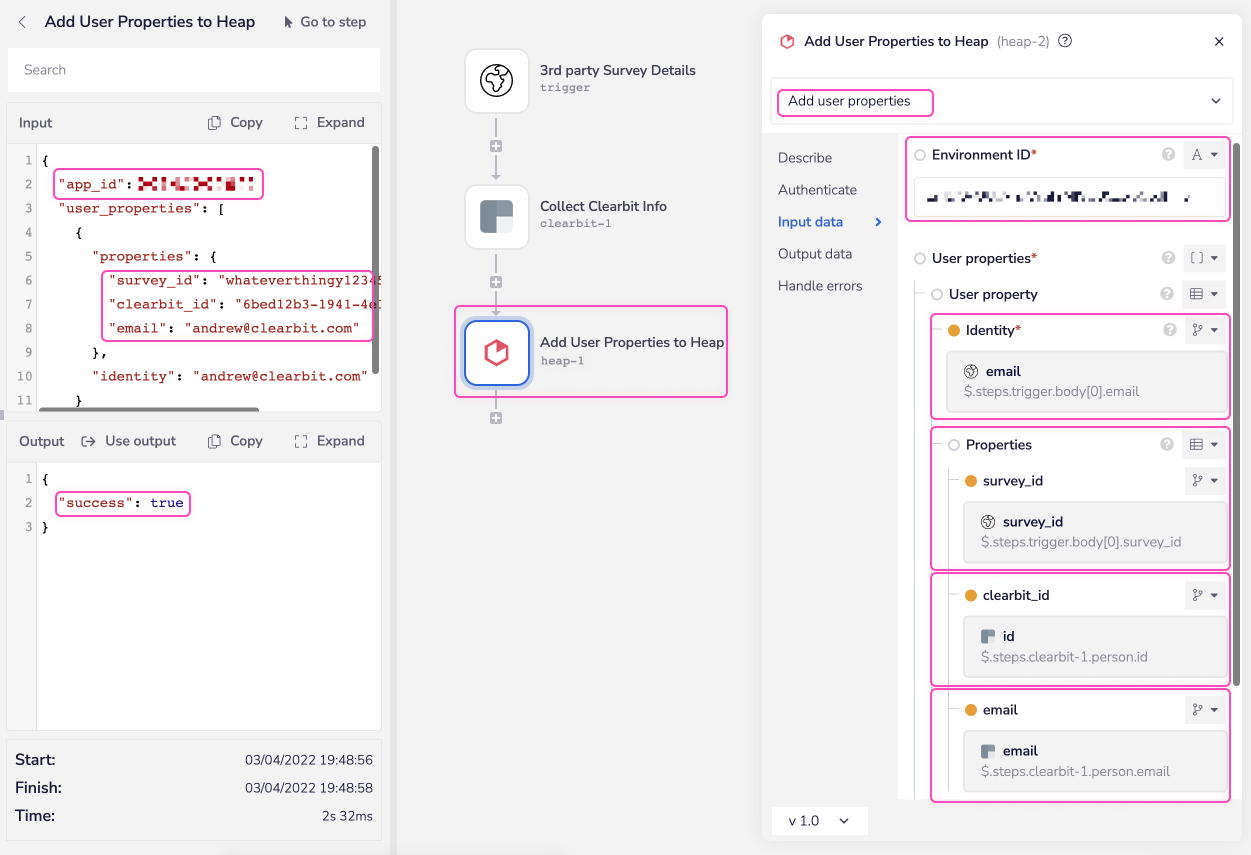Select the Collect Clearbit Info step icon
The width and height of the screenshot is (1251, 855).
497,217
